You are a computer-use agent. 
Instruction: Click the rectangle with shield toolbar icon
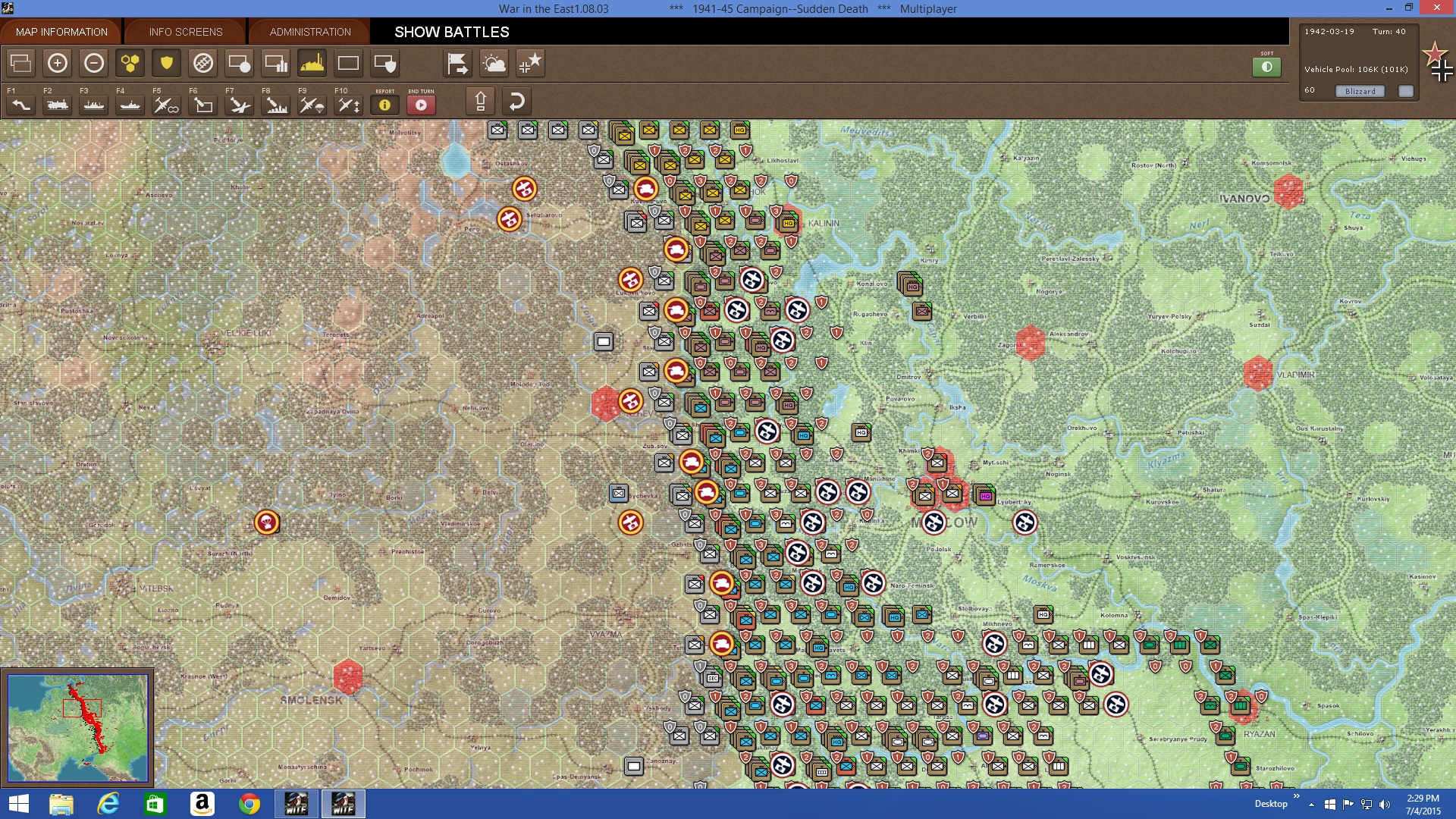tap(385, 63)
